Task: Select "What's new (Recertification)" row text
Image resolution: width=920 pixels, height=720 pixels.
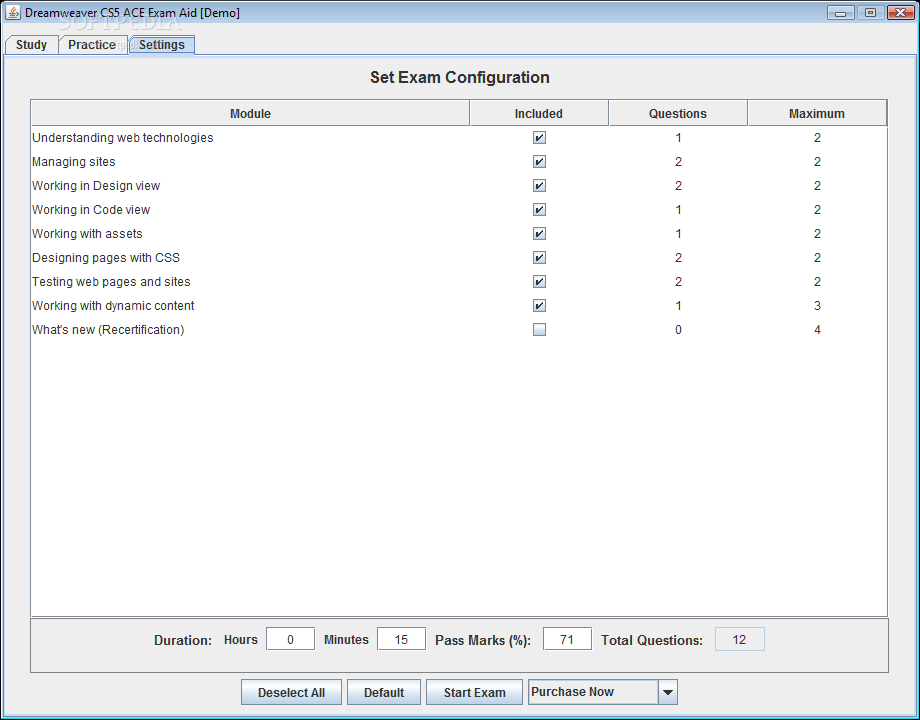Action: point(108,330)
